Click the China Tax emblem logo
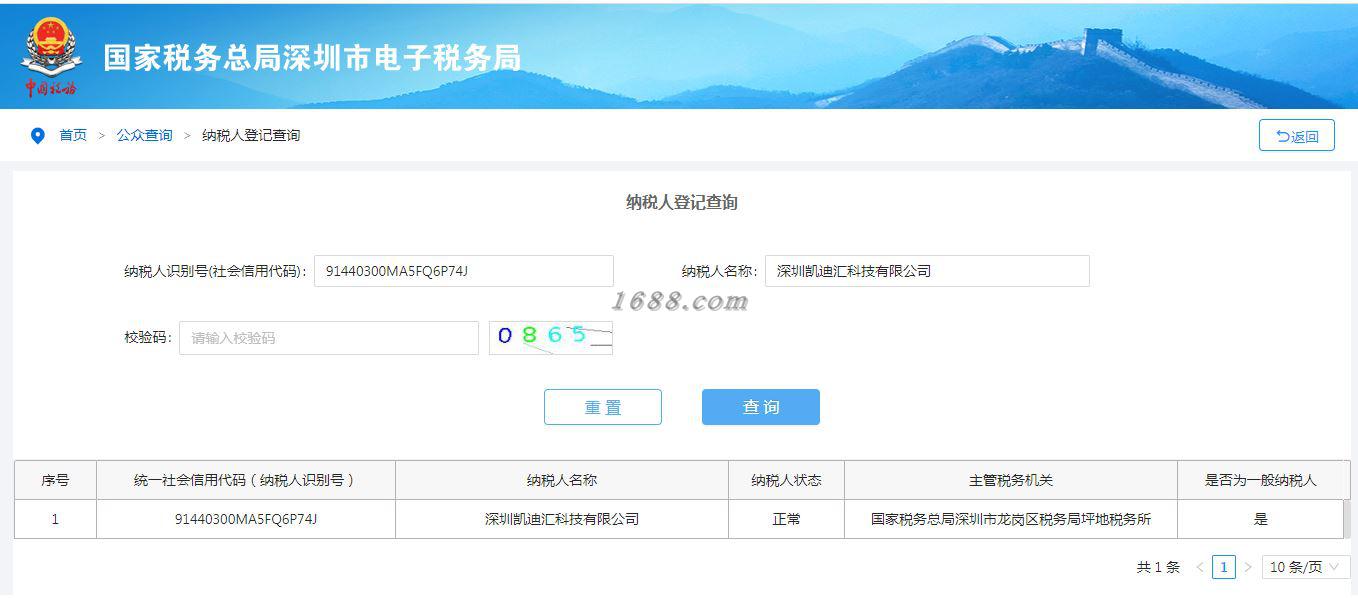Image resolution: width=1358 pixels, height=598 pixels. (51, 57)
